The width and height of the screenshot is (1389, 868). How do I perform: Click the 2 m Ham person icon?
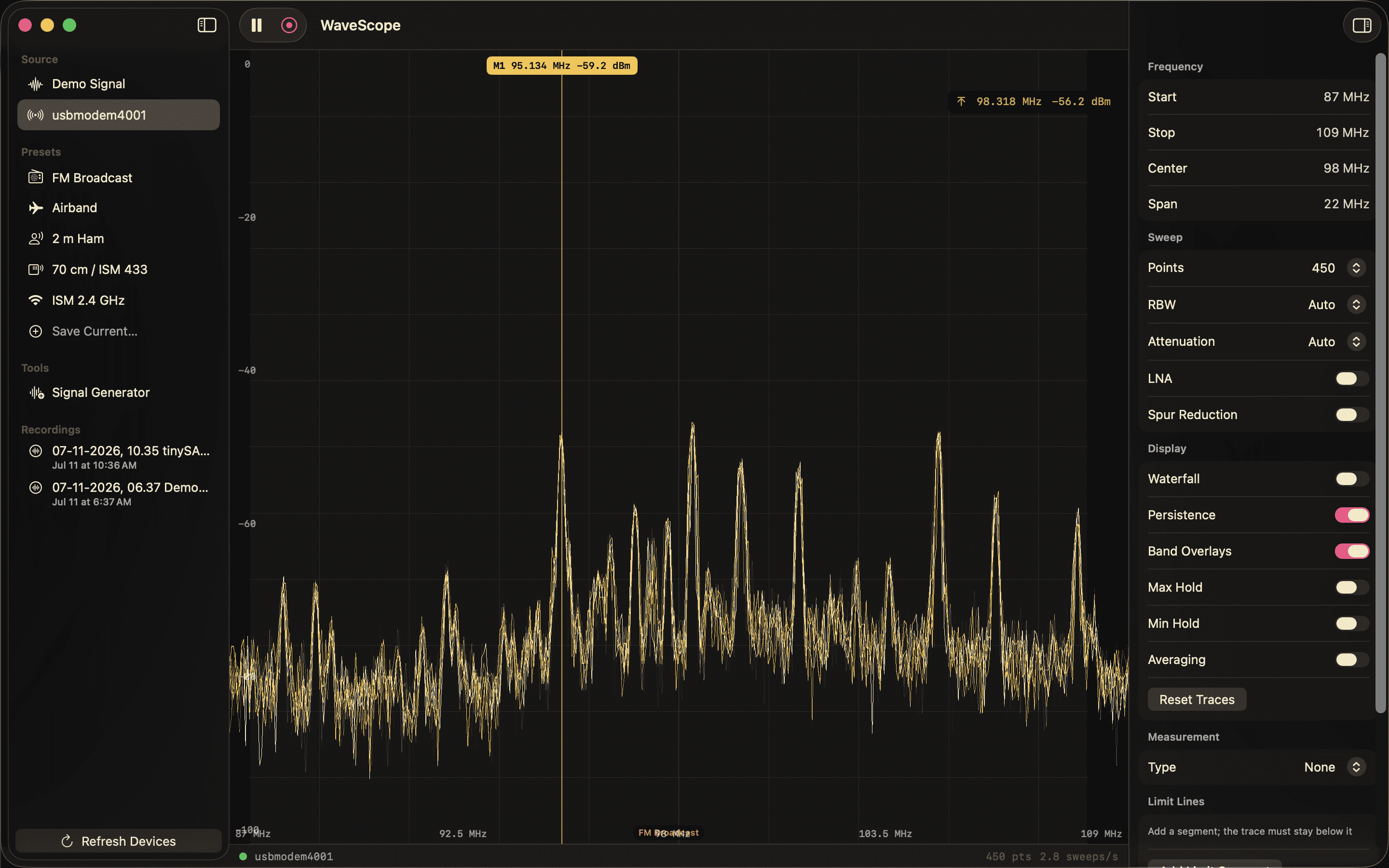[x=36, y=238]
